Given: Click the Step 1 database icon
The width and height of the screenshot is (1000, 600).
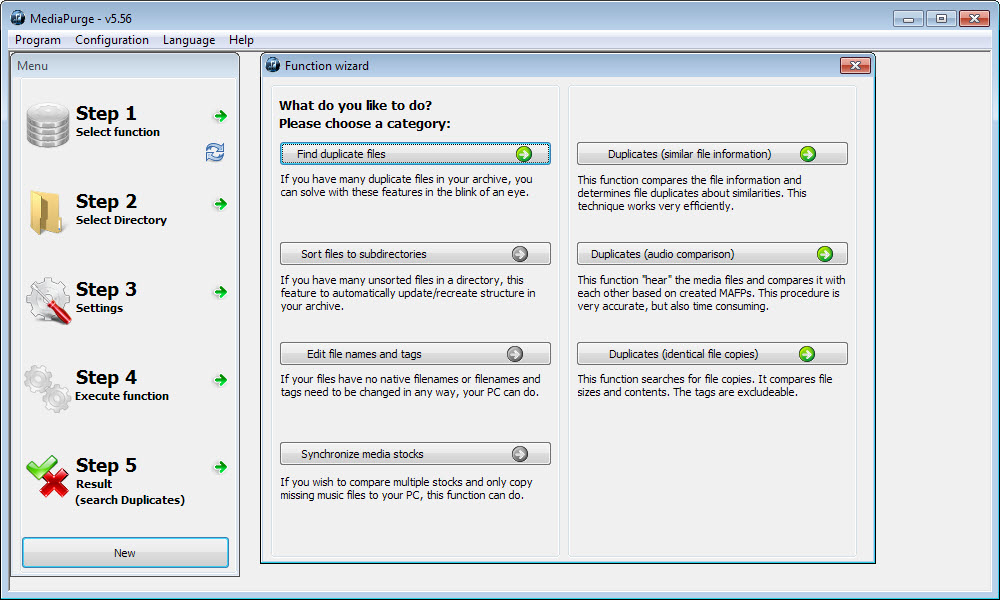Looking at the screenshot, I should click(x=47, y=124).
